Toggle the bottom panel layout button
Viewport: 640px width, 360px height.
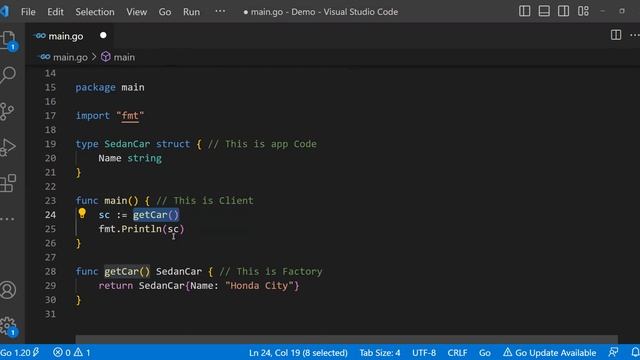[544, 11]
